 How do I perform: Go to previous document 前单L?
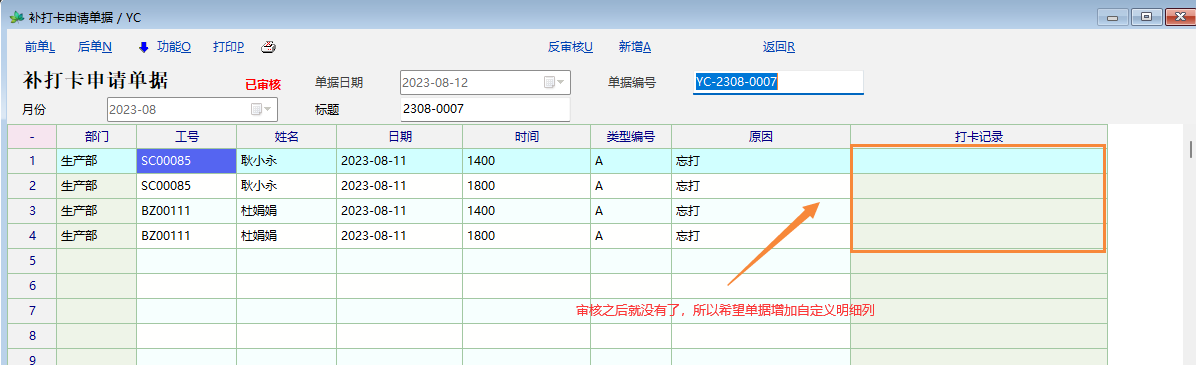[x=40, y=47]
